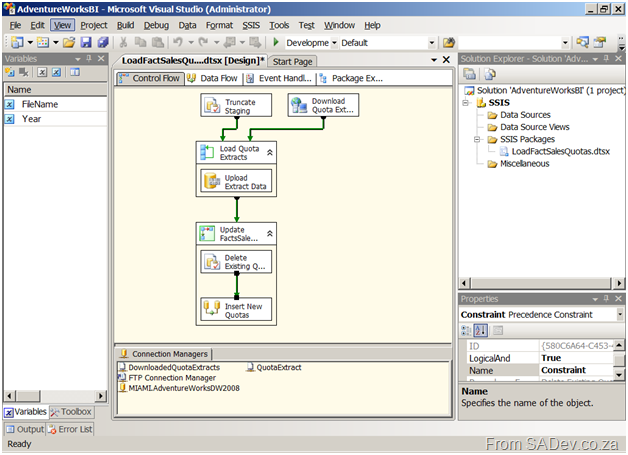Click the Undo arrow icon
The image size is (628, 455).
tap(178, 42)
